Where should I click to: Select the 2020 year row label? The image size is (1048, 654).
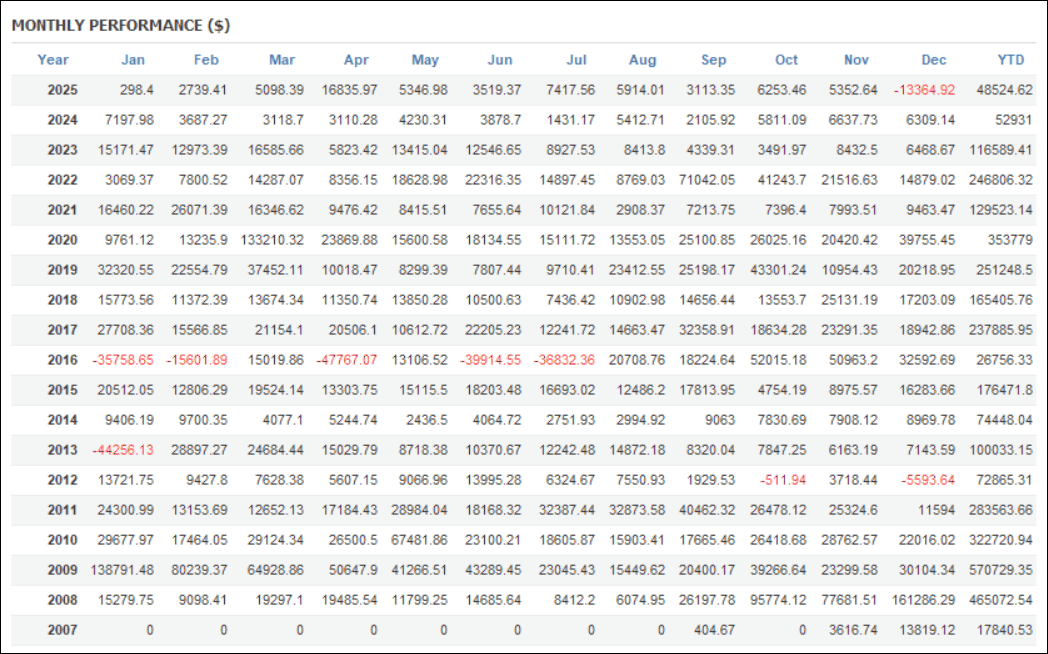point(62,240)
